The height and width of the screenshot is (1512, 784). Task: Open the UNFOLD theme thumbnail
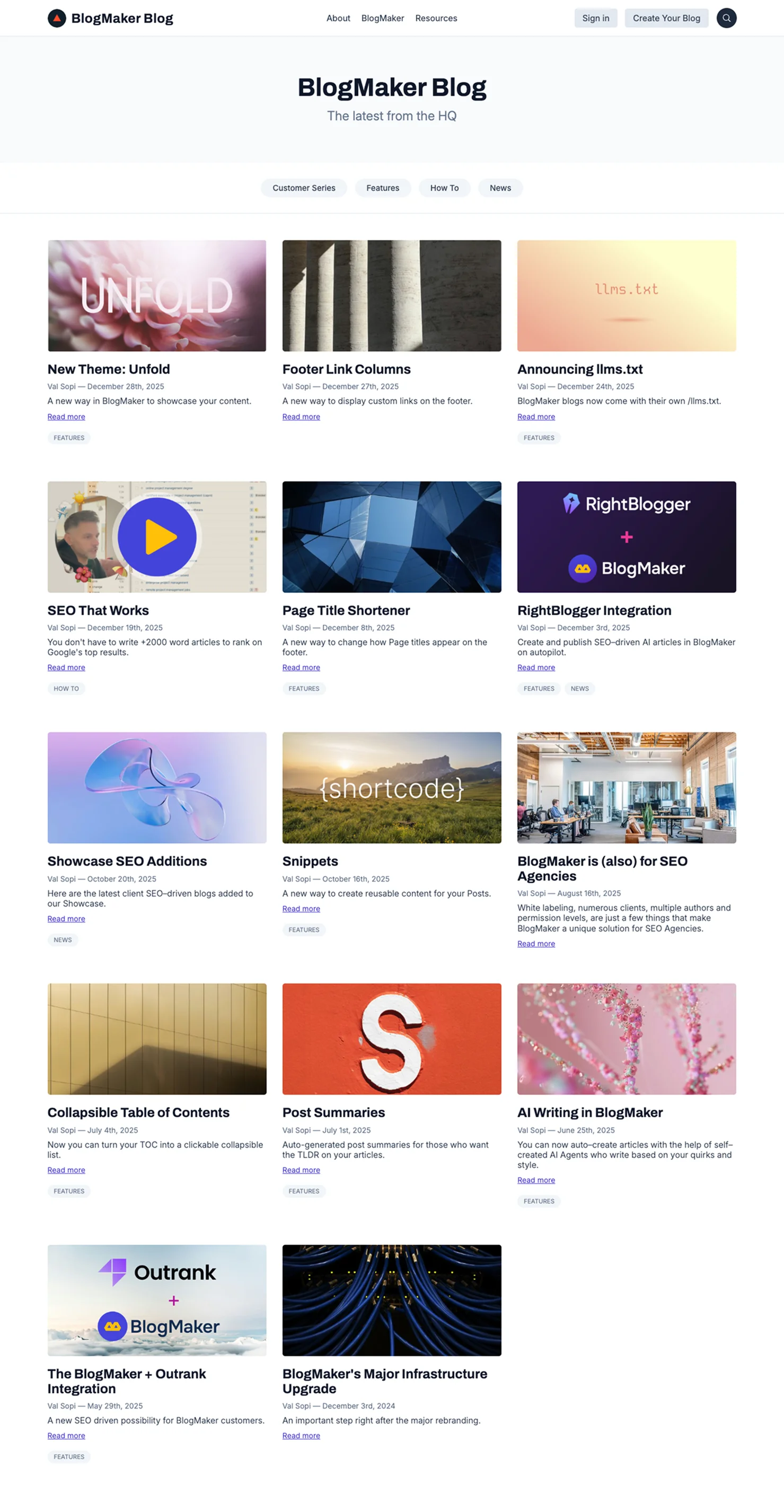tap(157, 296)
